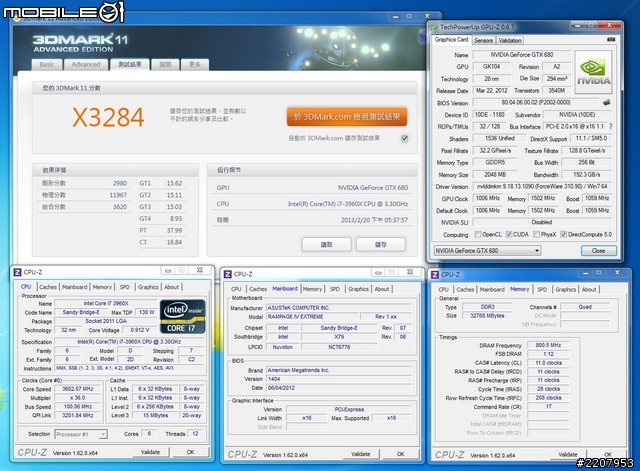Open About tab in processor CPU-Z window

[x=171, y=287]
